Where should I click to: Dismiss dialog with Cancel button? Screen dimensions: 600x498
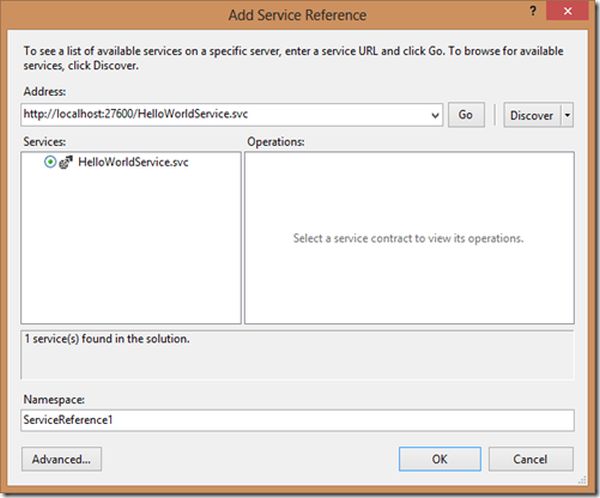coord(530,459)
